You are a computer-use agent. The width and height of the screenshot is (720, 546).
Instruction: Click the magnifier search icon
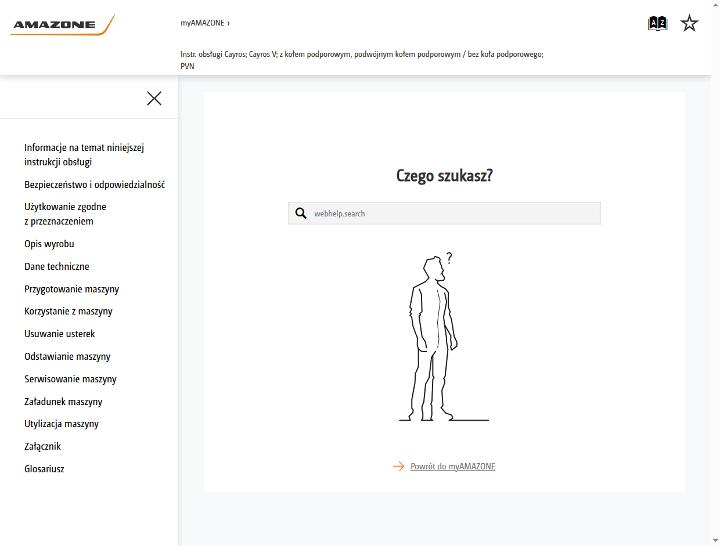point(301,213)
